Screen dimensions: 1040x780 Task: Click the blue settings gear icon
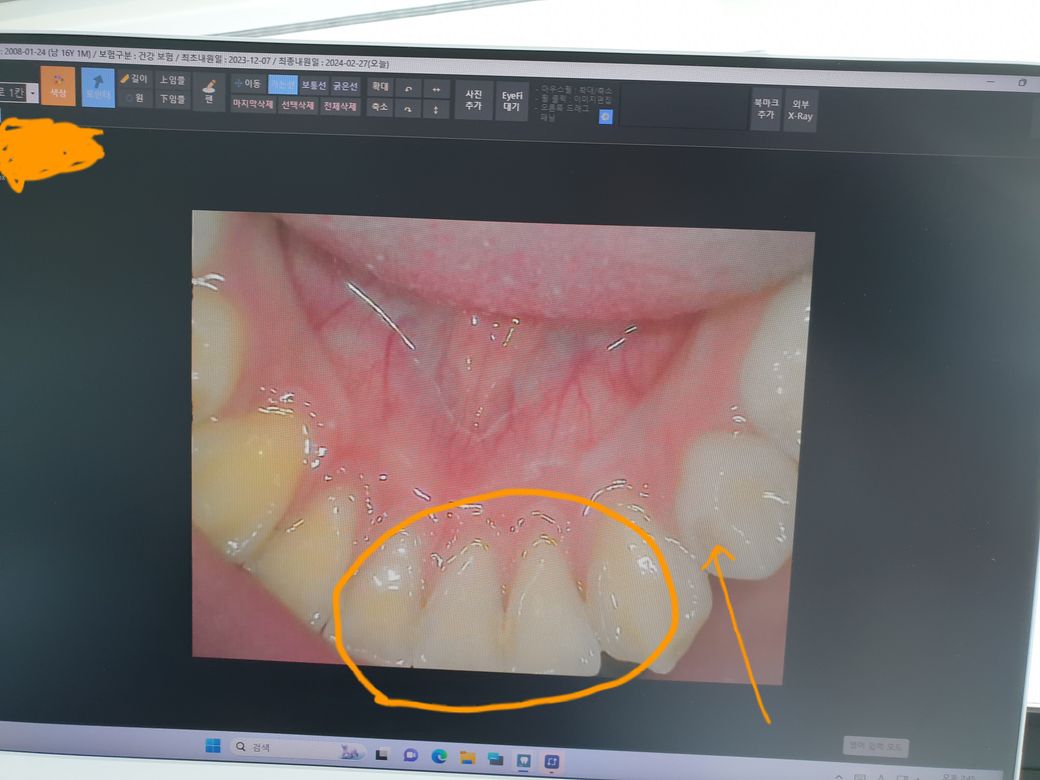pos(605,117)
